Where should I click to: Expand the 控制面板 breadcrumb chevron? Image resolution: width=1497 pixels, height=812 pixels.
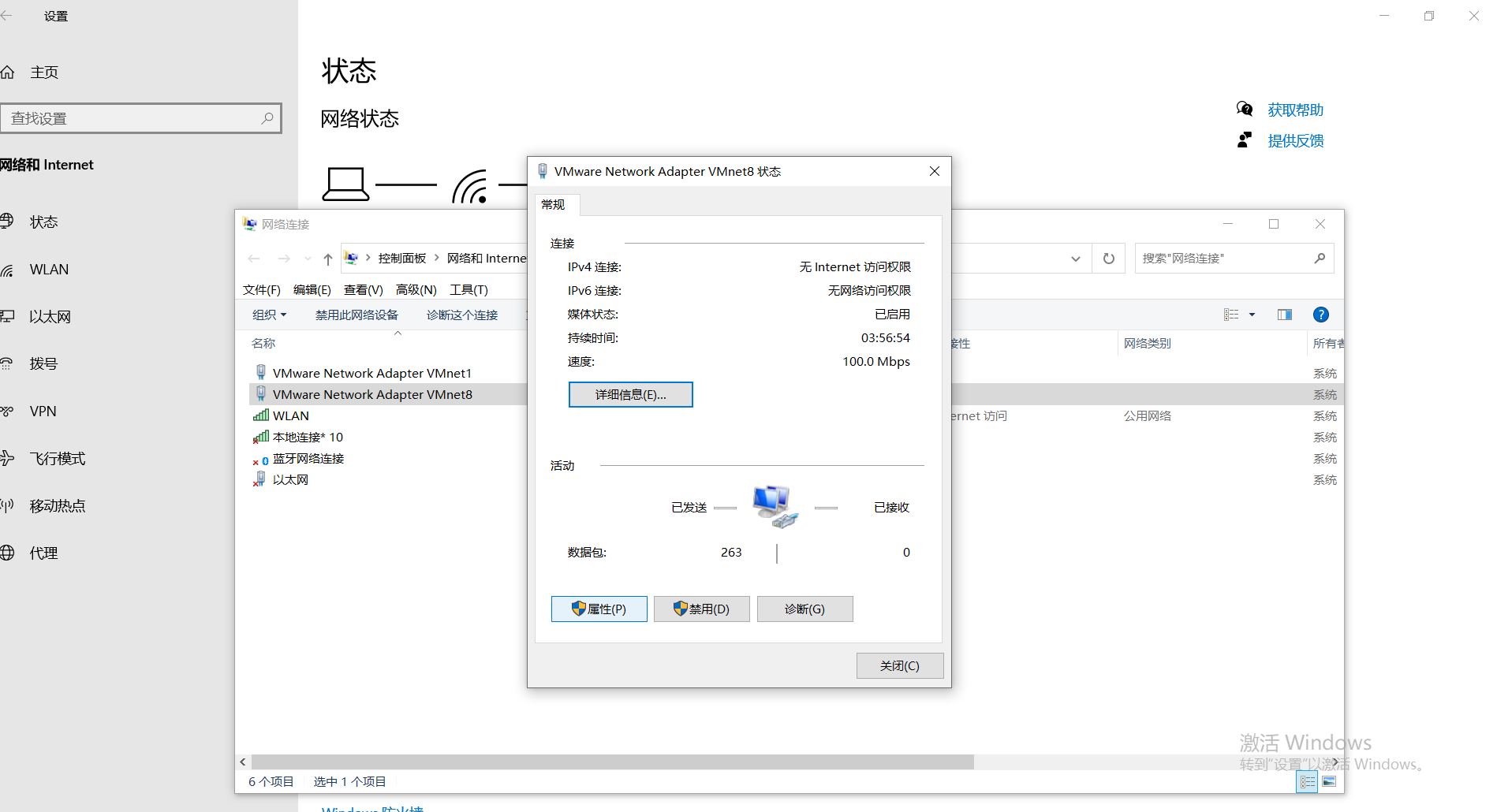click(436, 258)
